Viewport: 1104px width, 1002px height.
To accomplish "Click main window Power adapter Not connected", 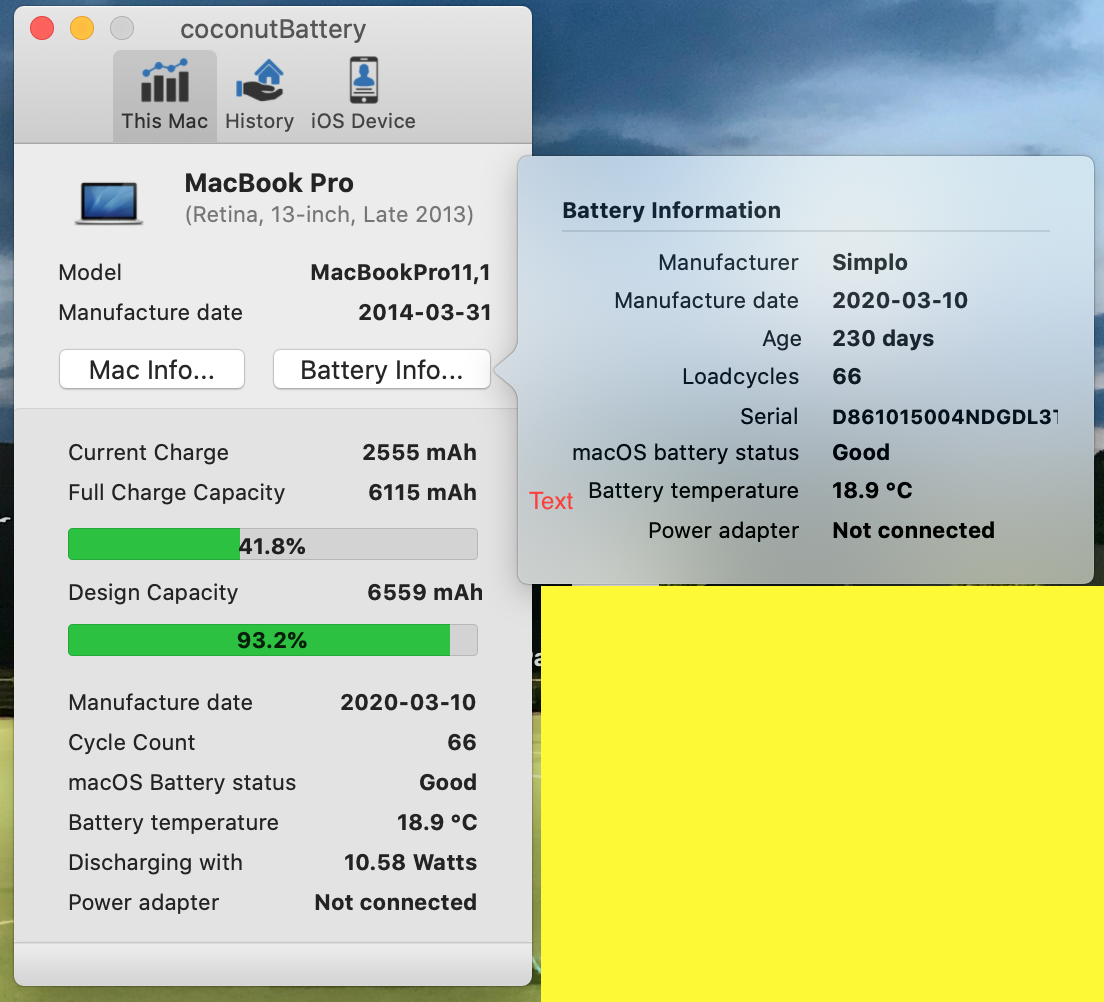I will point(396,902).
